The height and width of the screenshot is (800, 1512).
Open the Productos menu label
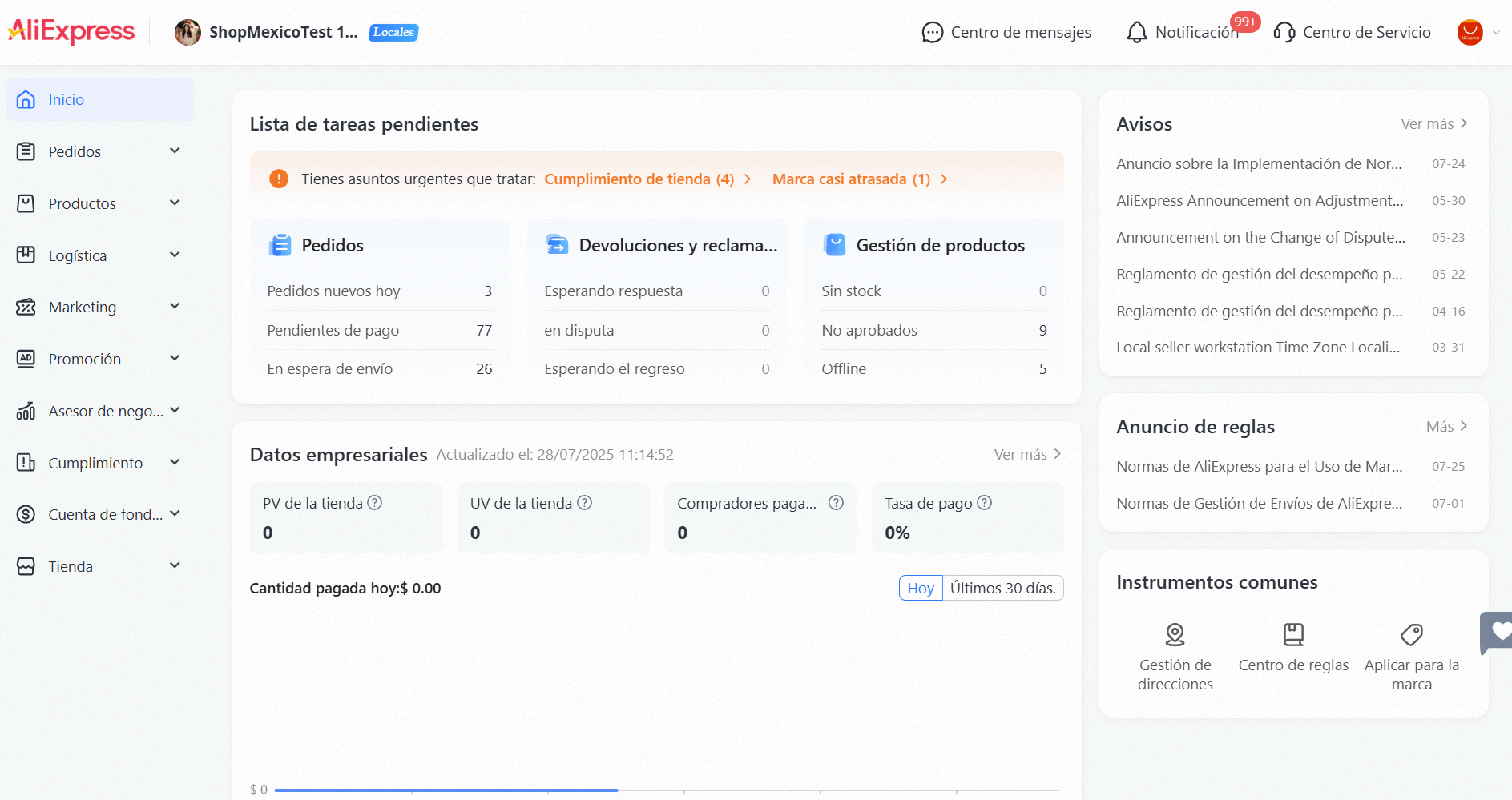pos(82,203)
